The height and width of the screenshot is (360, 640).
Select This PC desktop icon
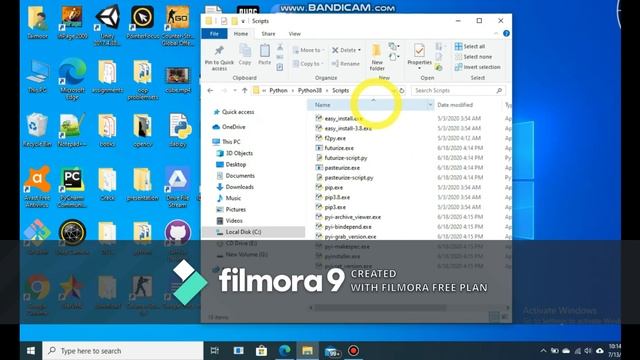pos(37,76)
